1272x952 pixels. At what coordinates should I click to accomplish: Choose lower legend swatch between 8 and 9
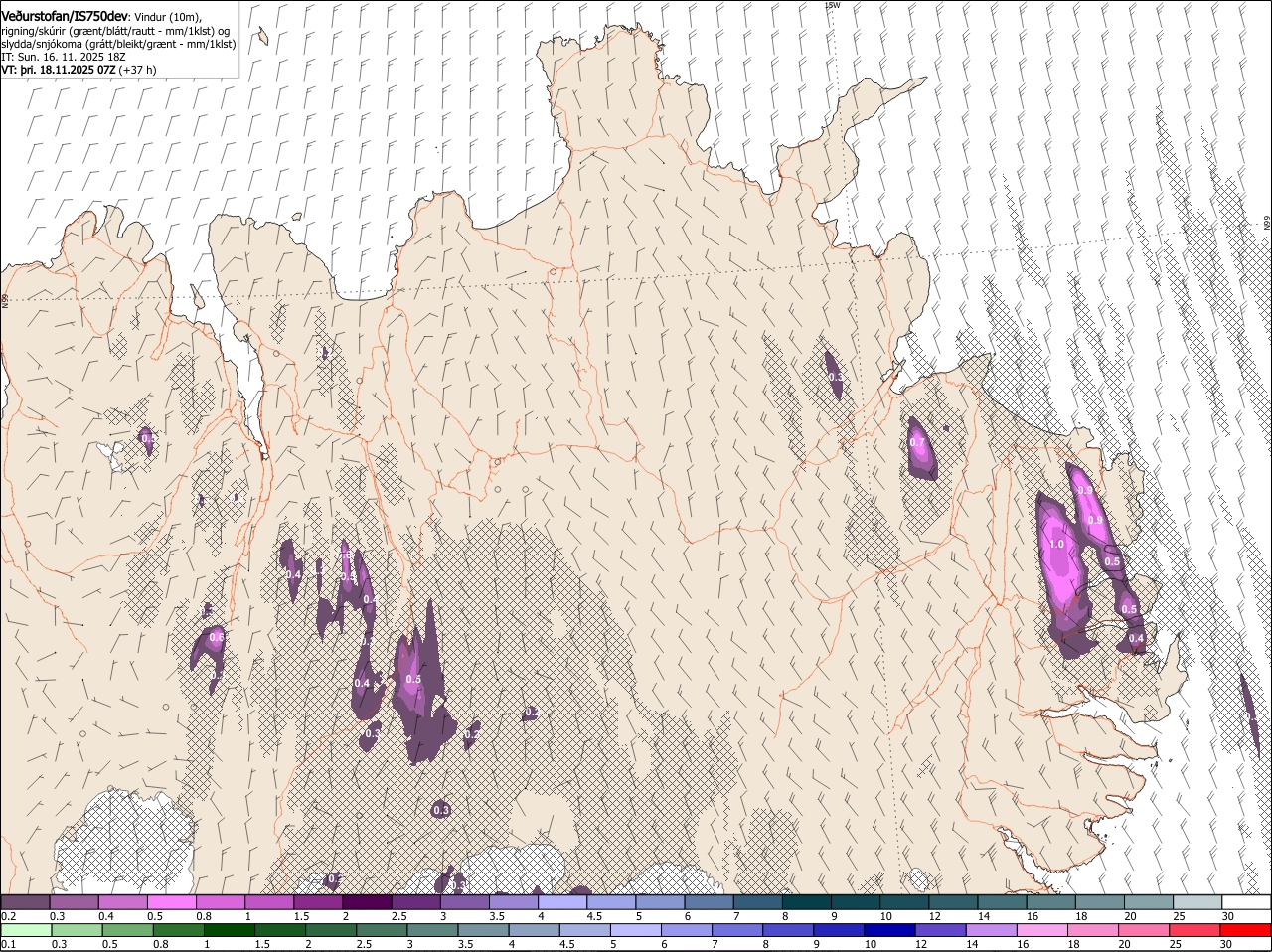[x=787, y=930]
